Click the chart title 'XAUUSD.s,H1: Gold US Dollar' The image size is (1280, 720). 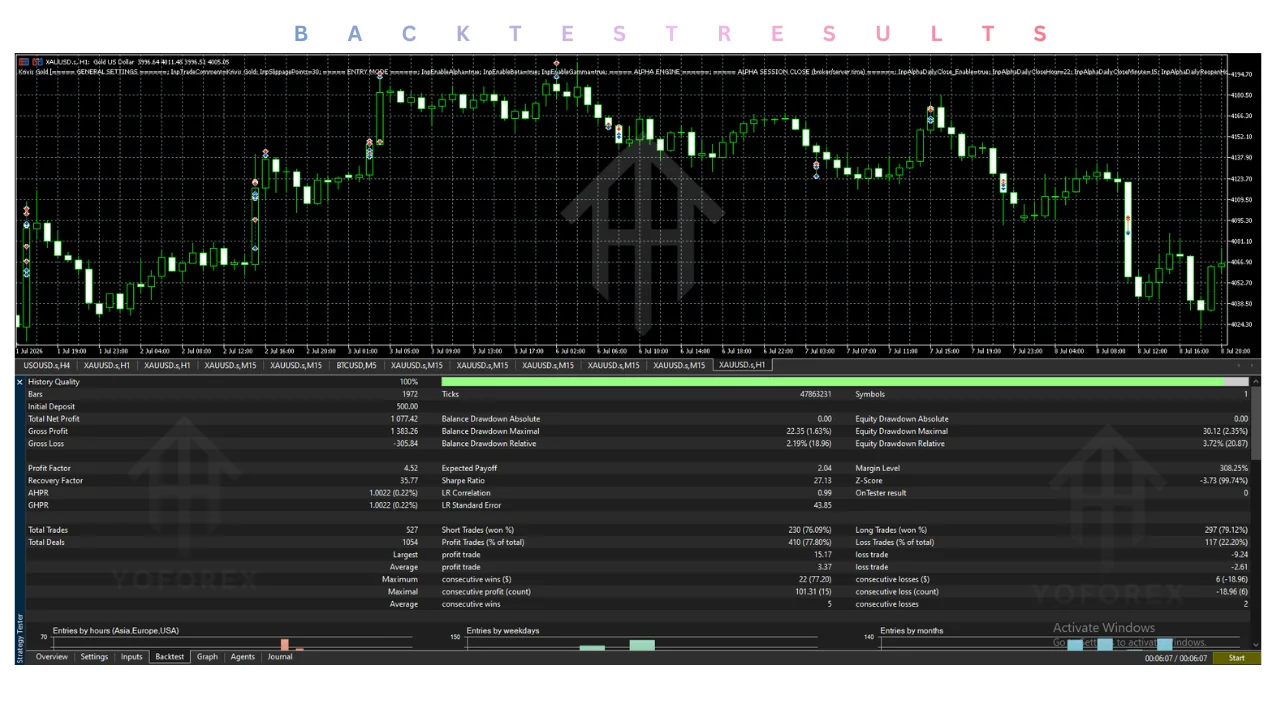click(88, 62)
